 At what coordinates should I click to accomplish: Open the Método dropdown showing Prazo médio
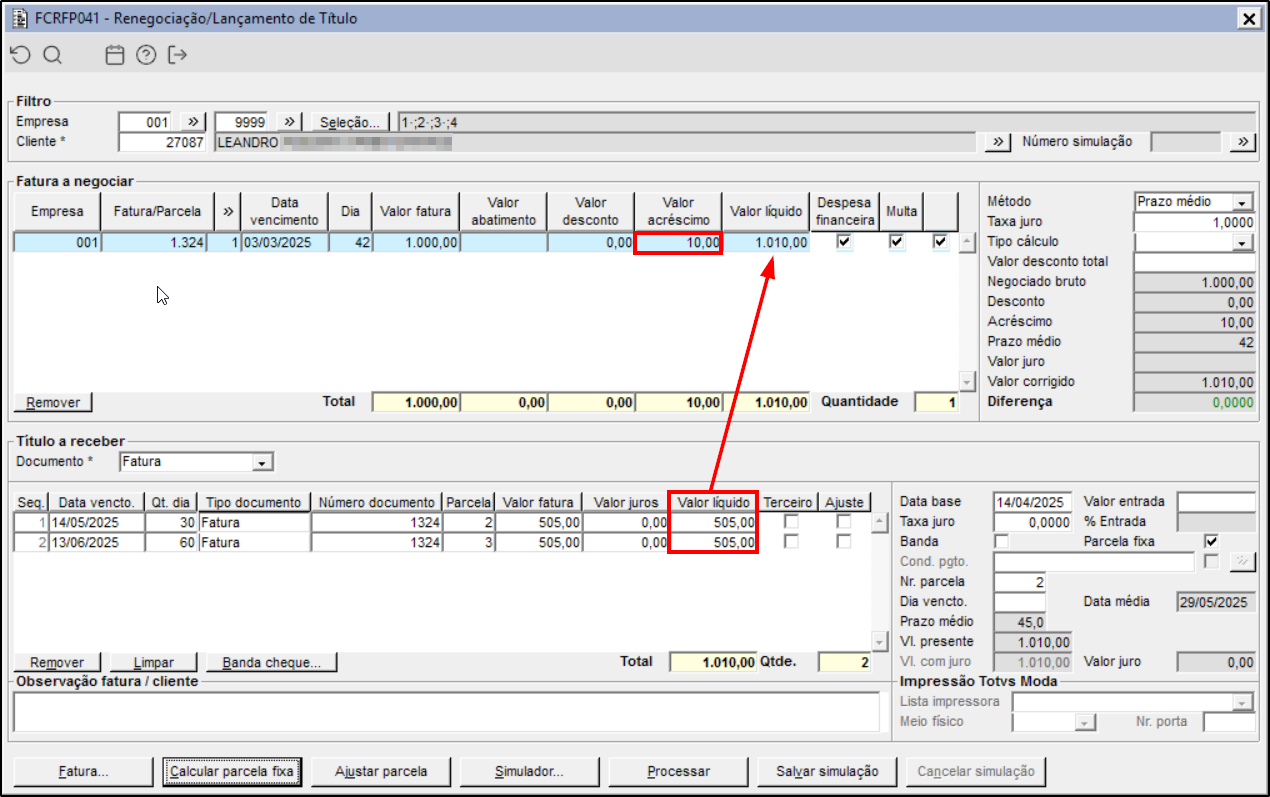coord(1243,202)
